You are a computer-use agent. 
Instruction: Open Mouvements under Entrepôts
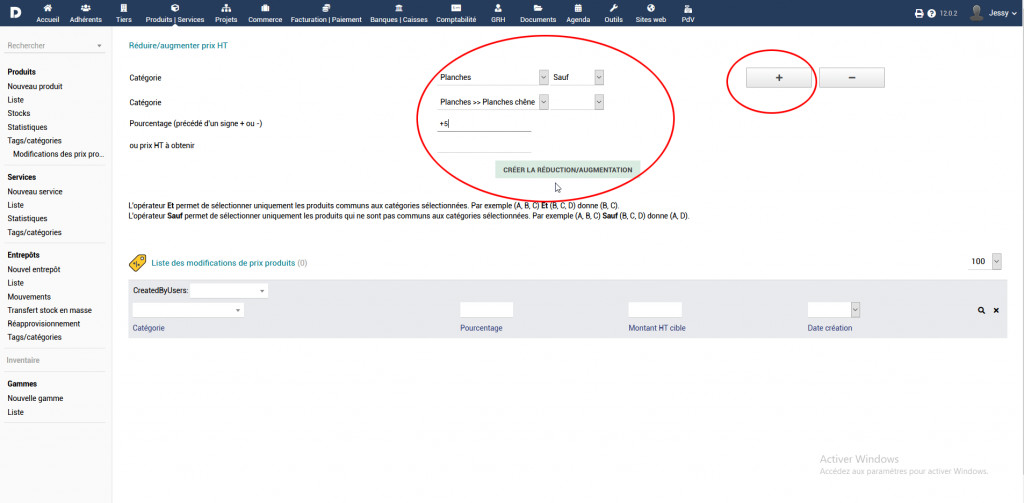pos(29,297)
